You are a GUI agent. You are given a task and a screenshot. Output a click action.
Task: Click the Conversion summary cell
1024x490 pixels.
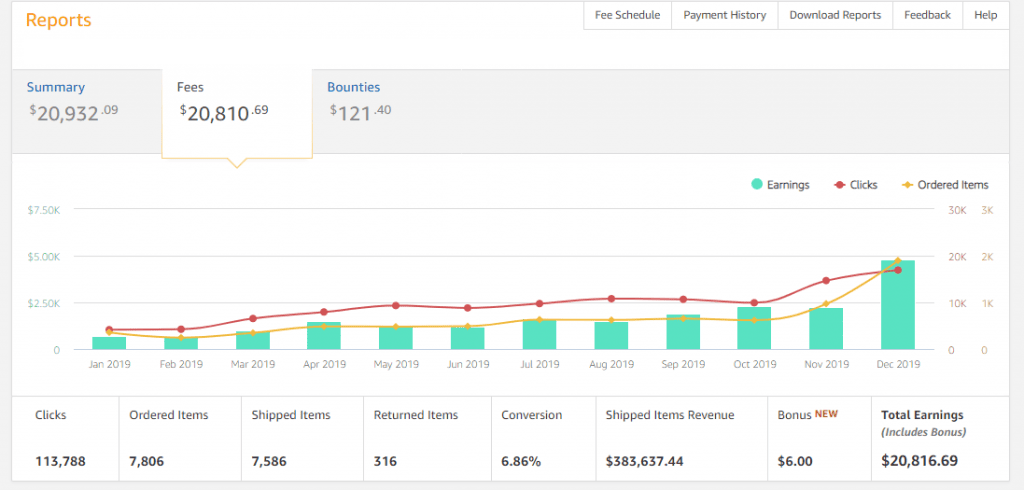(x=543, y=438)
